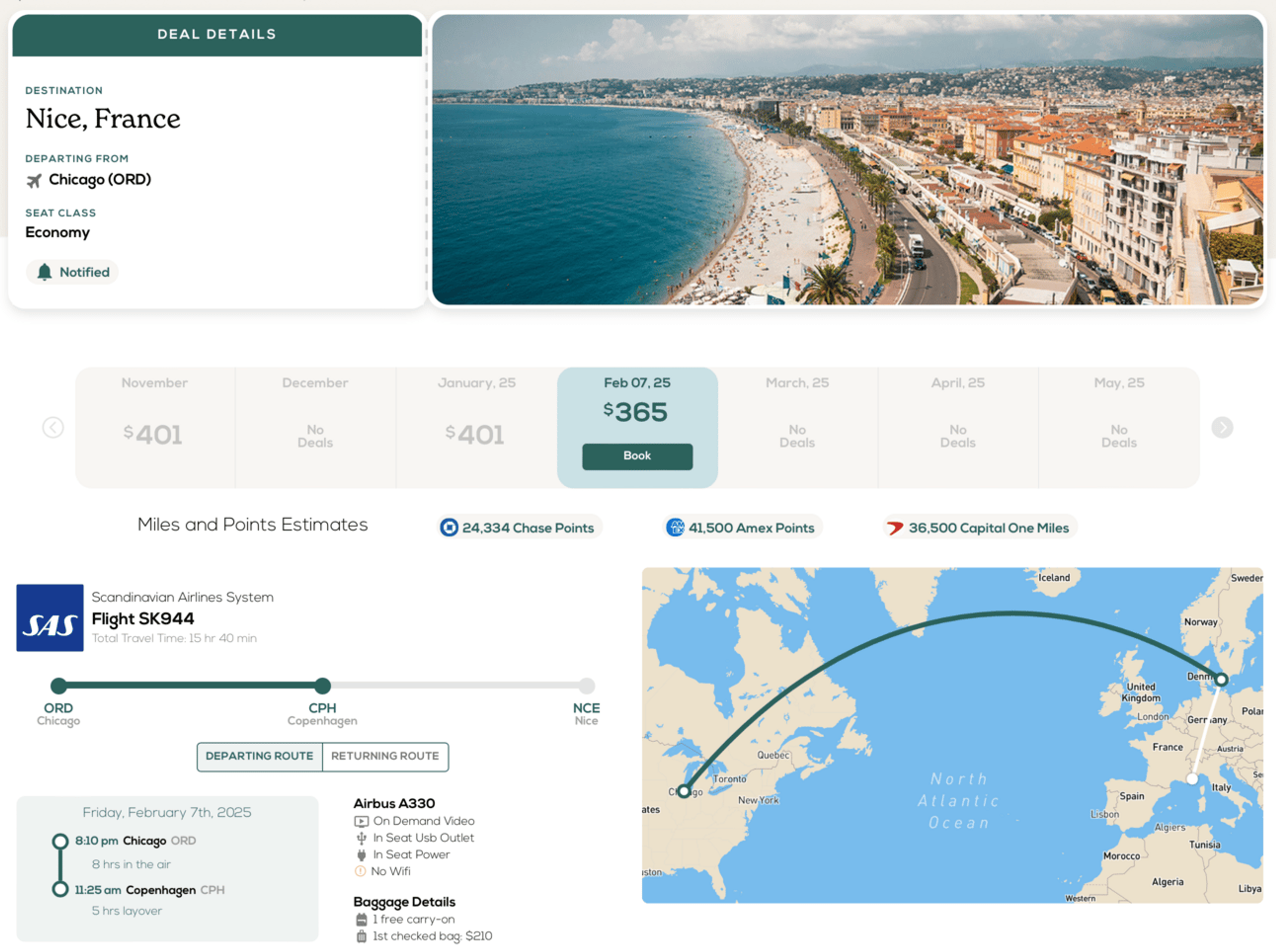1276x952 pixels.
Task: Click the Baggage Details heading
Action: click(x=404, y=902)
